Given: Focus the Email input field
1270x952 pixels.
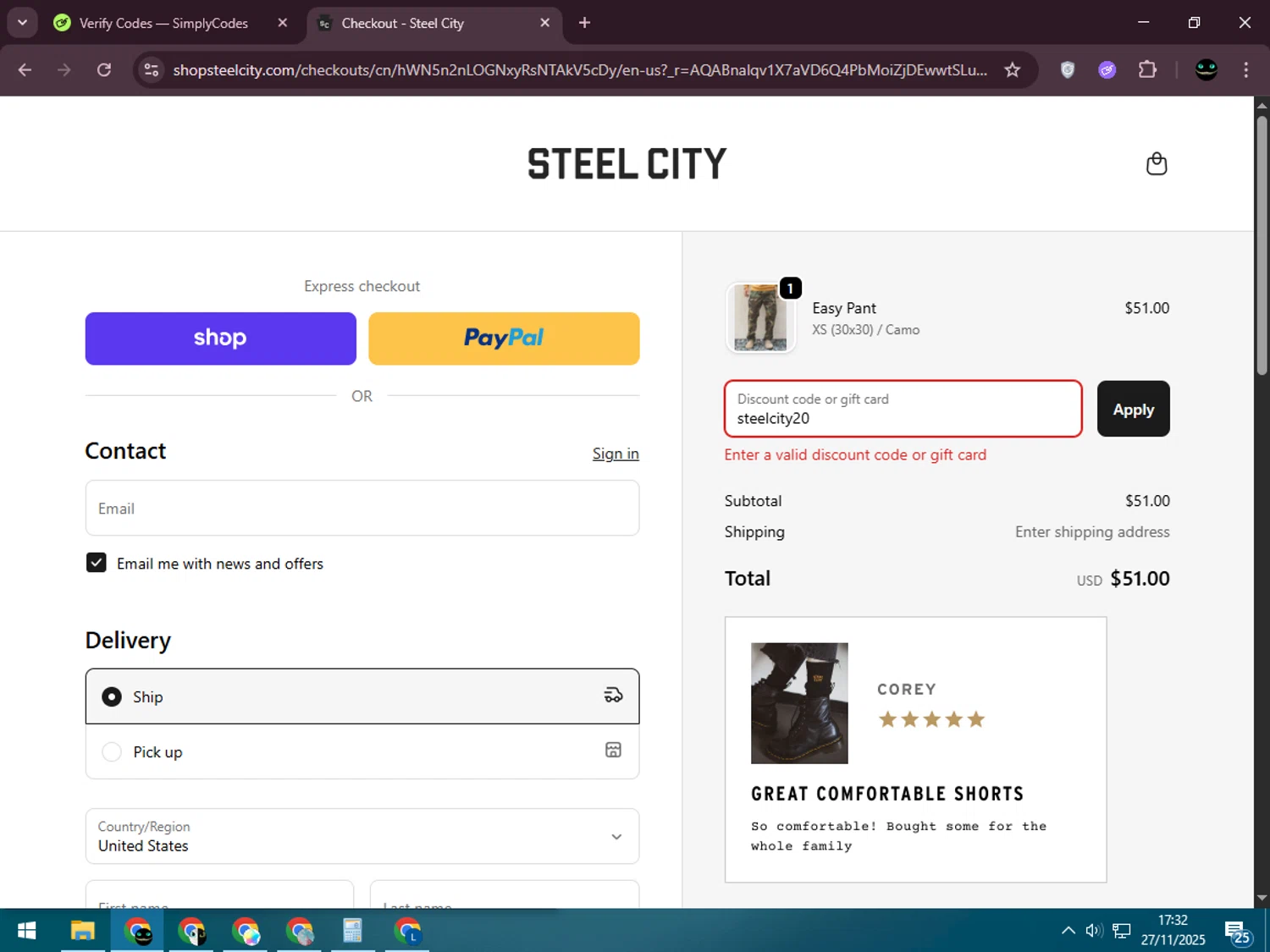Looking at the screenshot, I should pos(362,508).
